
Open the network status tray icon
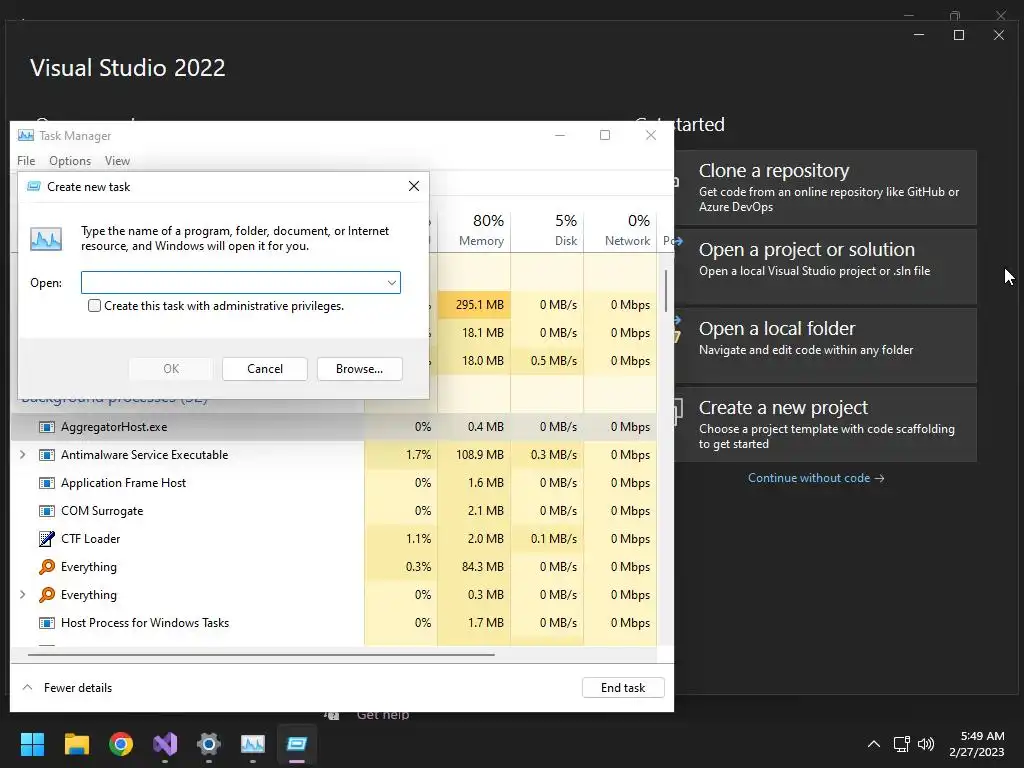[x=902, y=744]
